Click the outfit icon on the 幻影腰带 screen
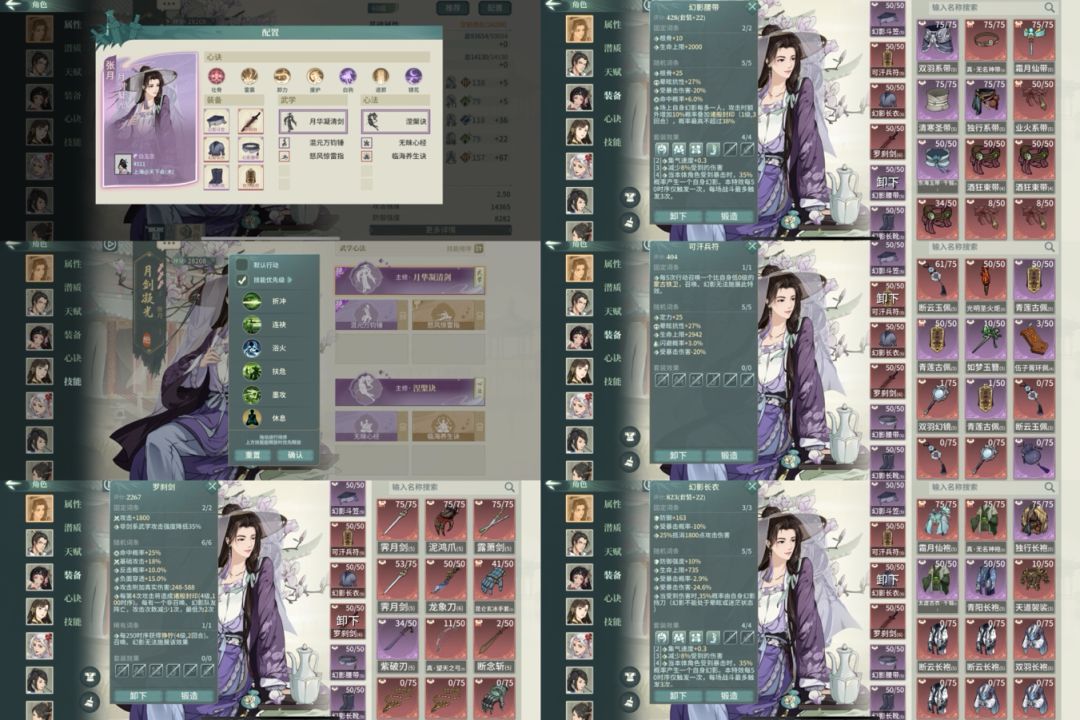Screen dimensions: 1080x720 coord(630,197)
